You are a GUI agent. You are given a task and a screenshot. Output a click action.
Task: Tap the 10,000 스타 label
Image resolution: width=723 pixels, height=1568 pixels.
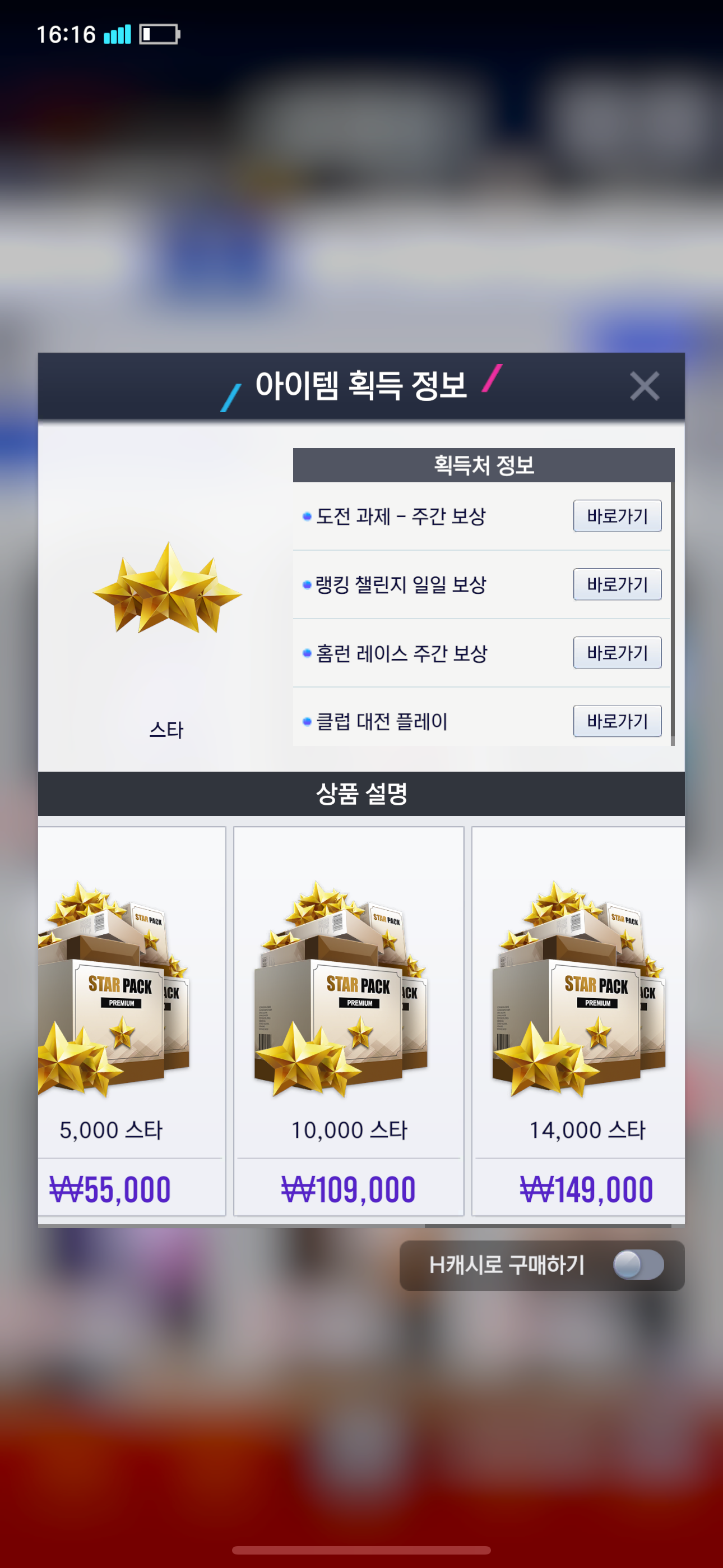pyautogui.click(x=349, y=1130)
